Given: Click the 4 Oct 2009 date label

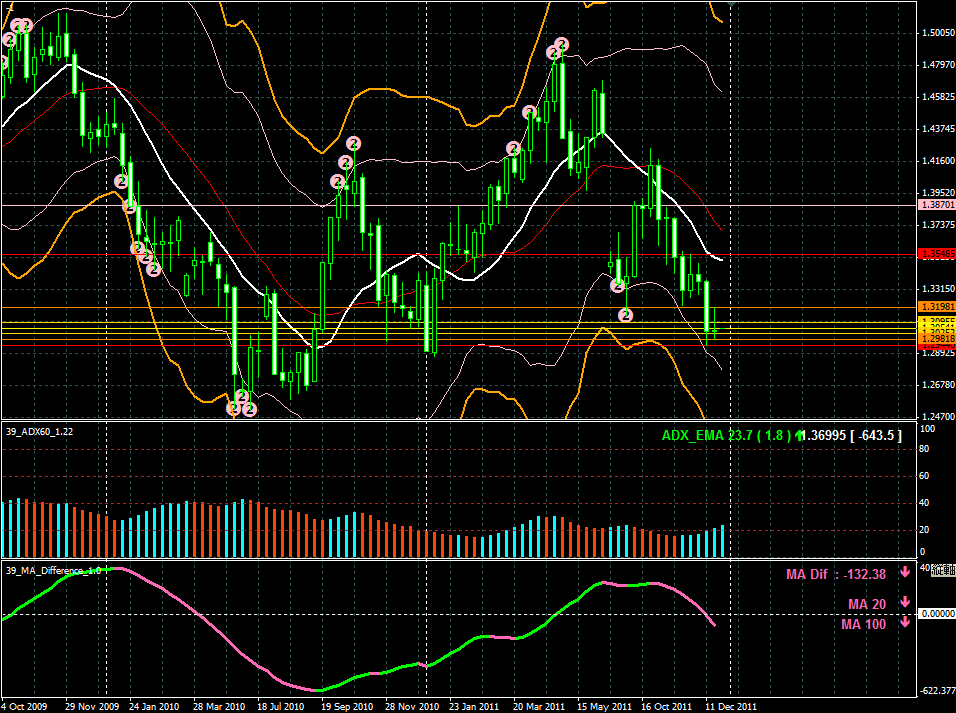Looking at the screenshot, I should [x=27, y=705].
